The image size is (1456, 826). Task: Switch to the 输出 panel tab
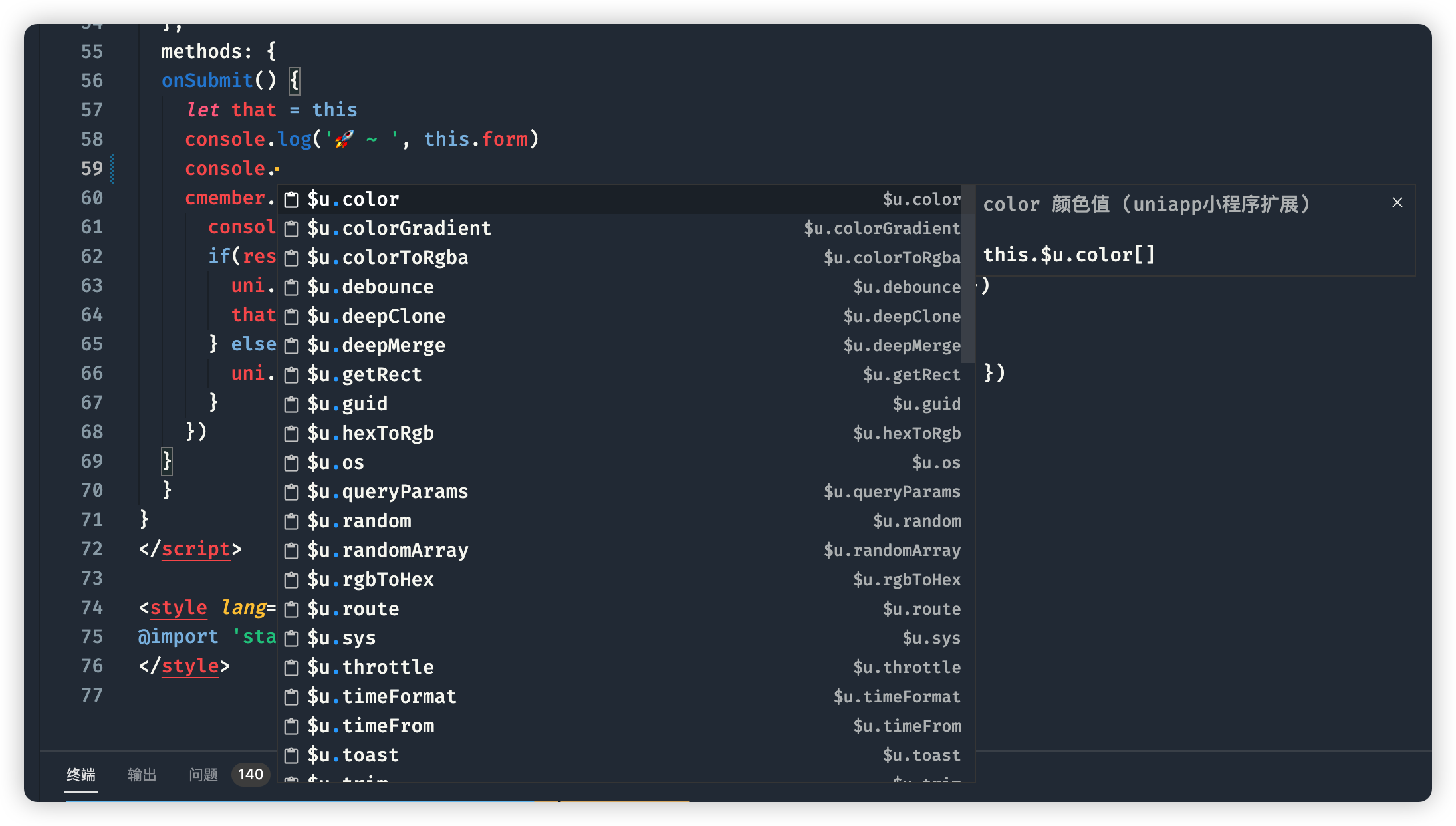click(x=142, y=773)
